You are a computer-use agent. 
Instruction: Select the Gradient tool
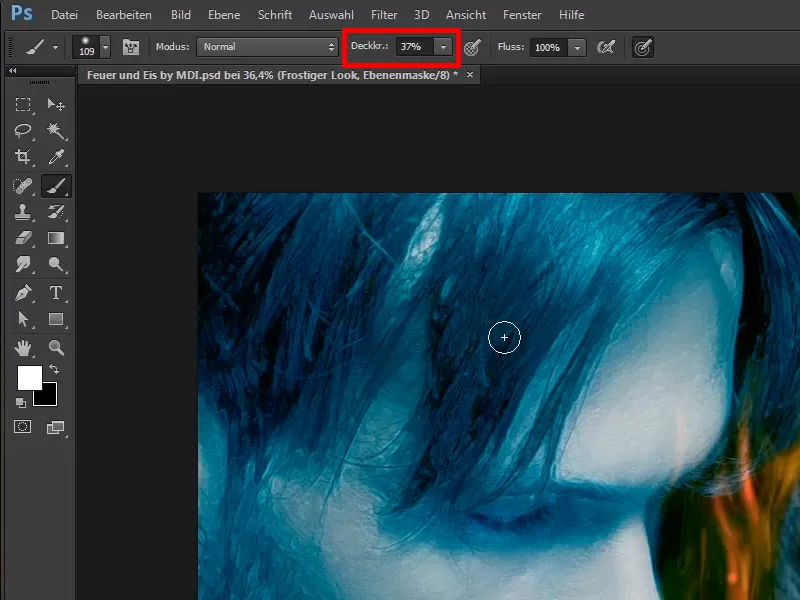56,238
